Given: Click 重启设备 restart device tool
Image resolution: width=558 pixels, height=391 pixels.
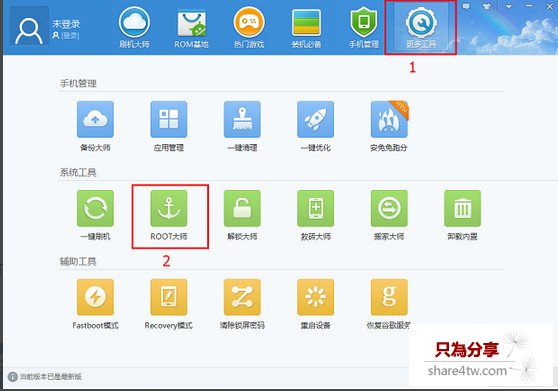Looking at the screenshot, I should 316,304.
